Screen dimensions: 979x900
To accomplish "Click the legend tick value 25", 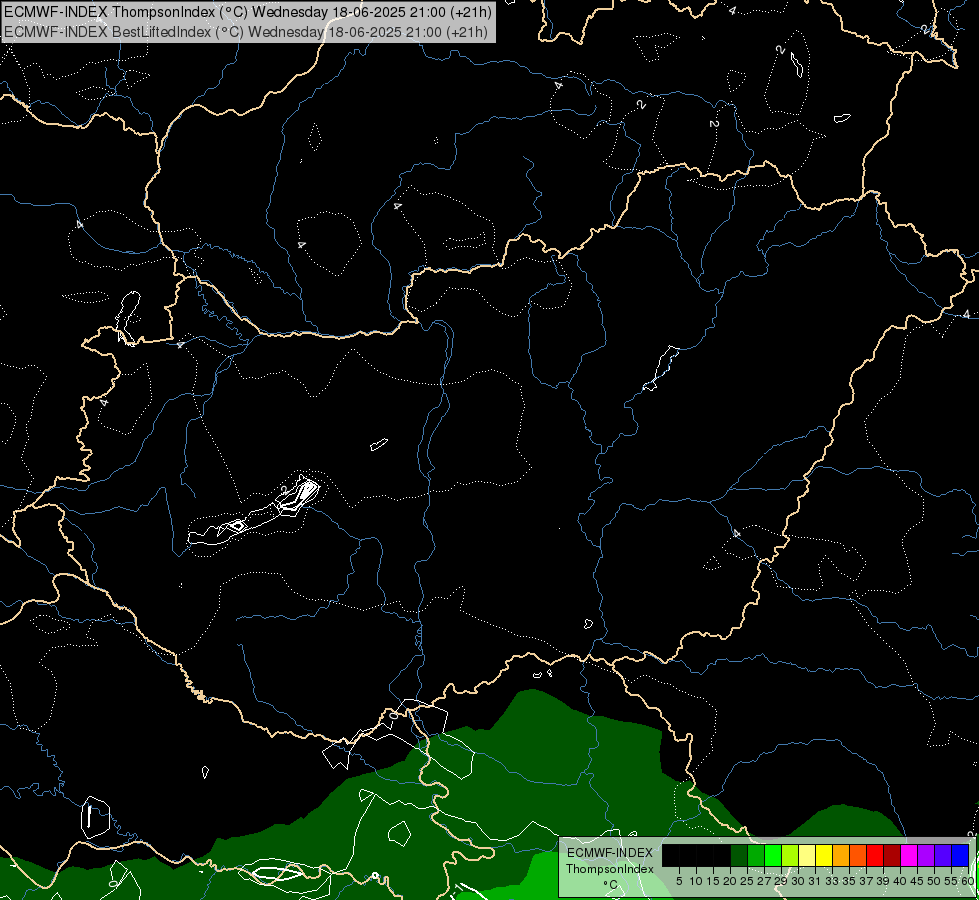I will point(747,881).
